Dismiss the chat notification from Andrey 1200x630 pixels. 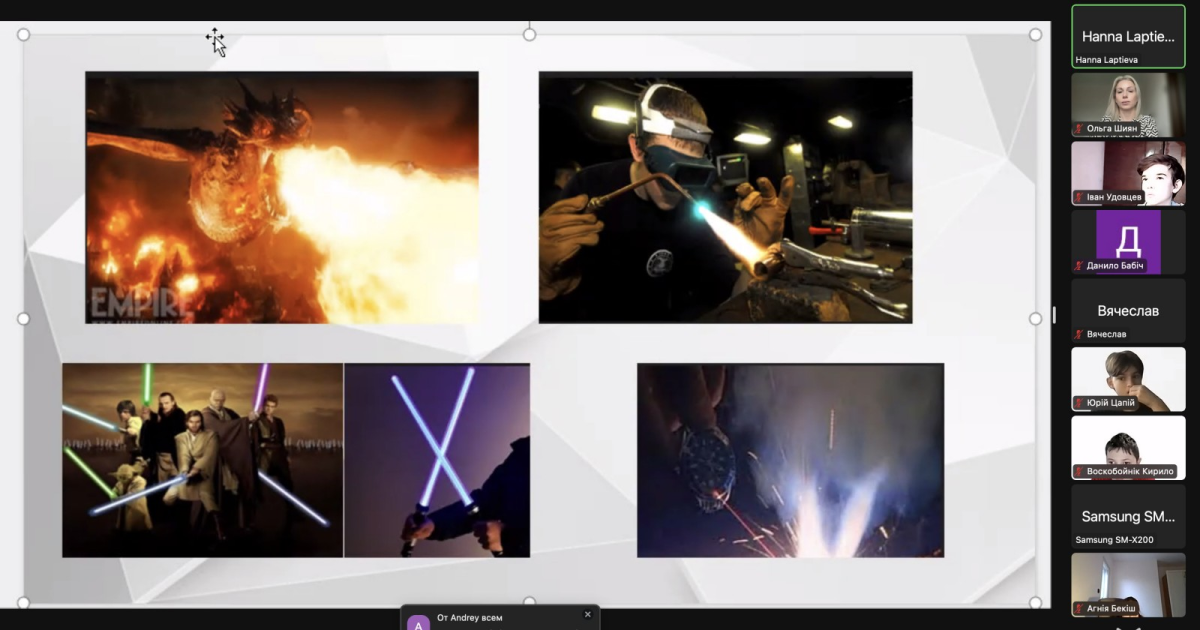tap(588, 614)
